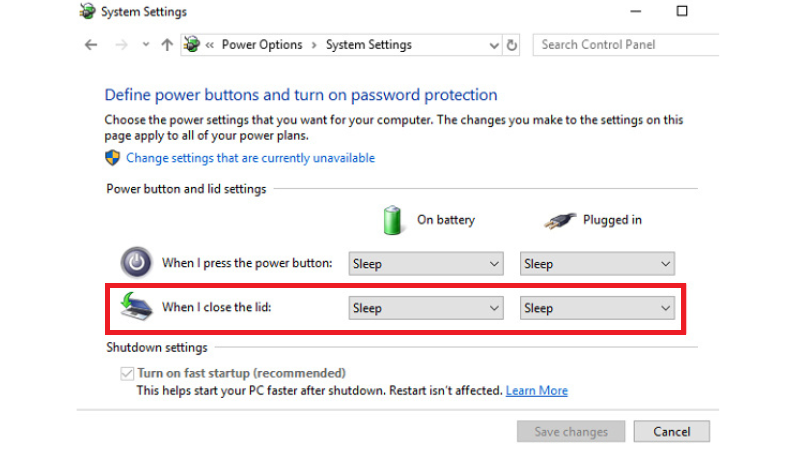Click the laptop lid close icon
800x450 pixels.
(x=136, y=307)
